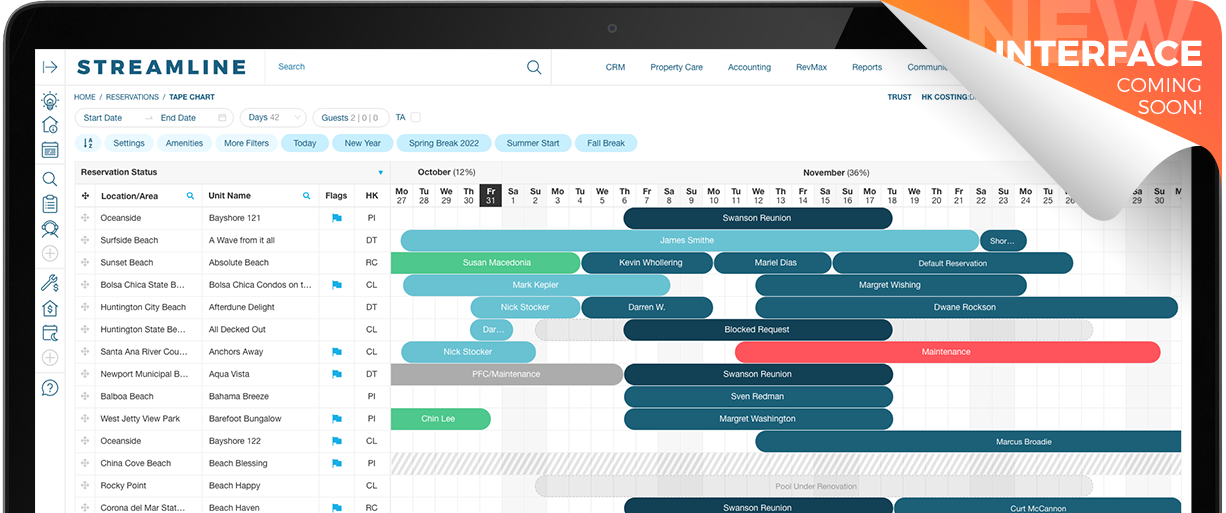The image size is (1226, 513).
Task: Open the CRM menu
Action: [615, 68]
